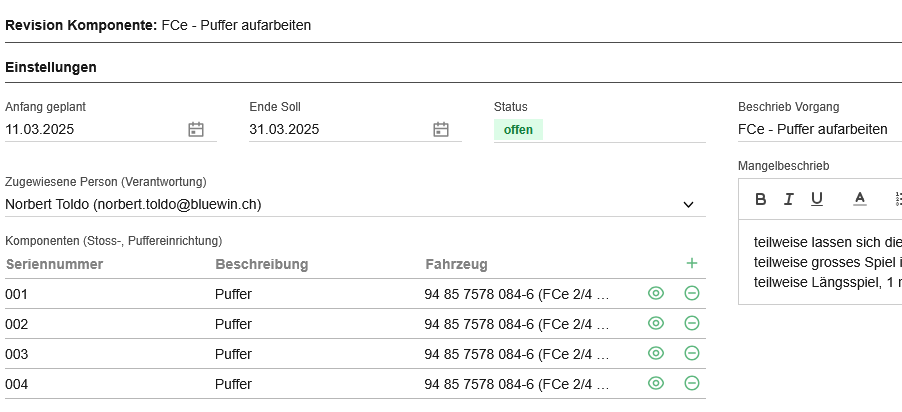Toggle italic formatting in Mangelbeschrieb editor
The width and height of the screenshot is (902, 412).
click(x=788, y=199)
